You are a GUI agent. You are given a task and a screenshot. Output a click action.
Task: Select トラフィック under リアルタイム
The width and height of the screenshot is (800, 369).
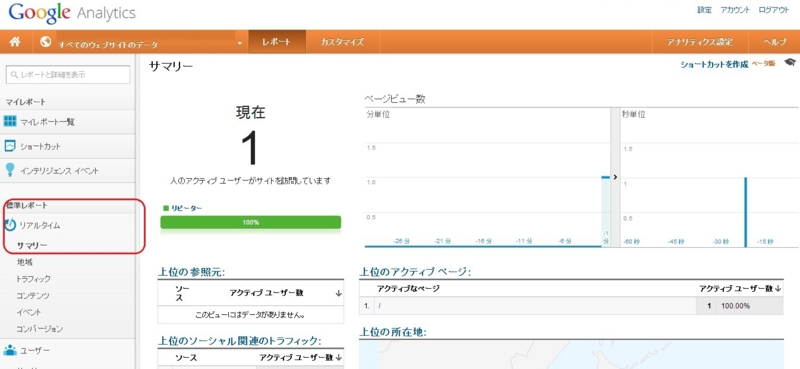[x=33, y=279]
